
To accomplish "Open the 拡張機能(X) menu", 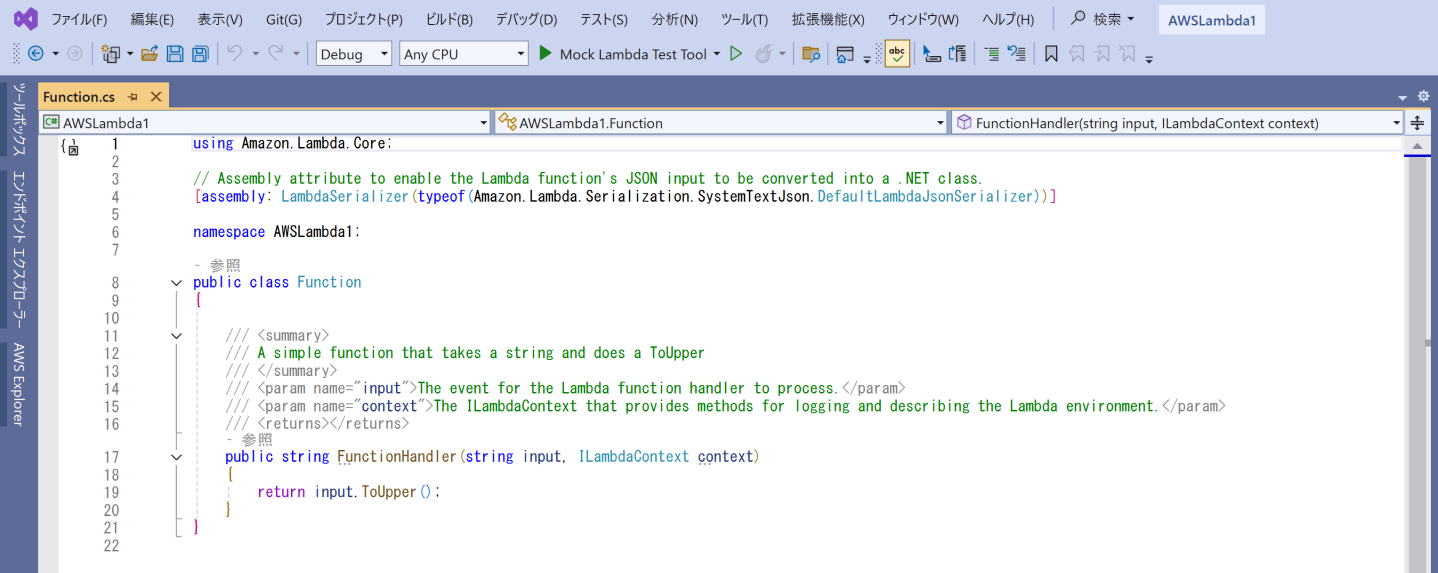I will pos(828,19).
